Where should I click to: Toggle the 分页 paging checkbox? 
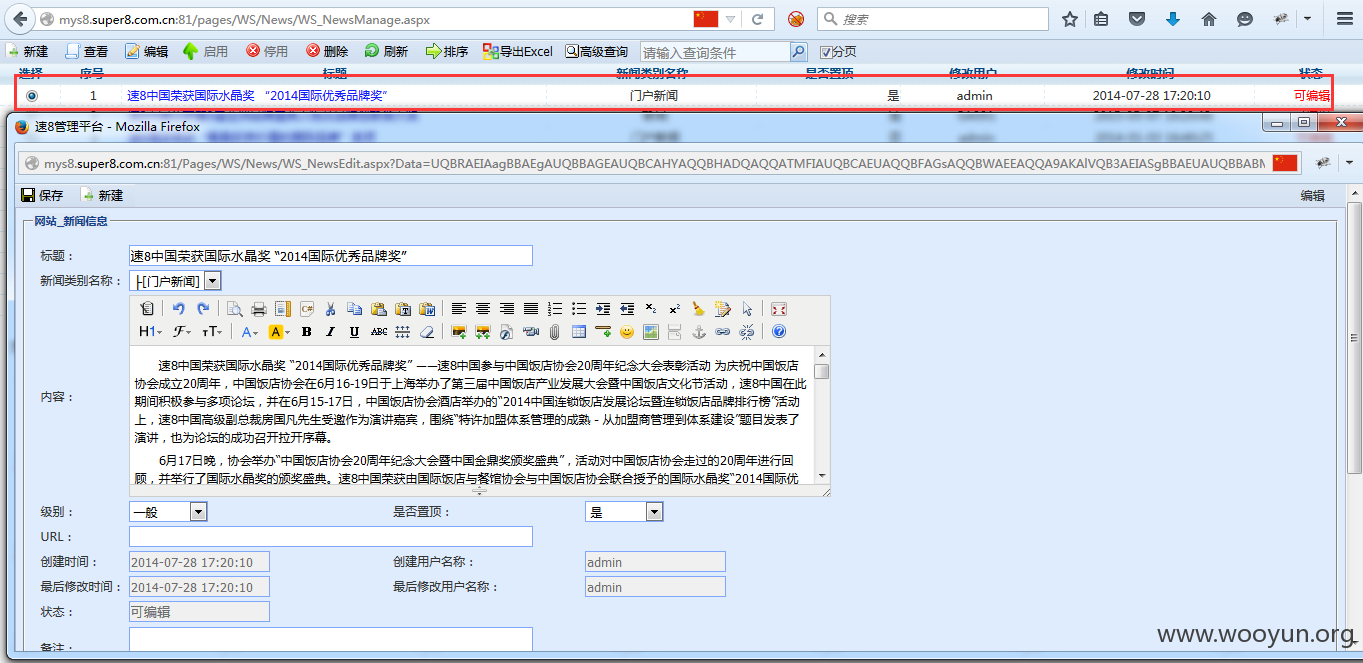[x=826, y=52]
